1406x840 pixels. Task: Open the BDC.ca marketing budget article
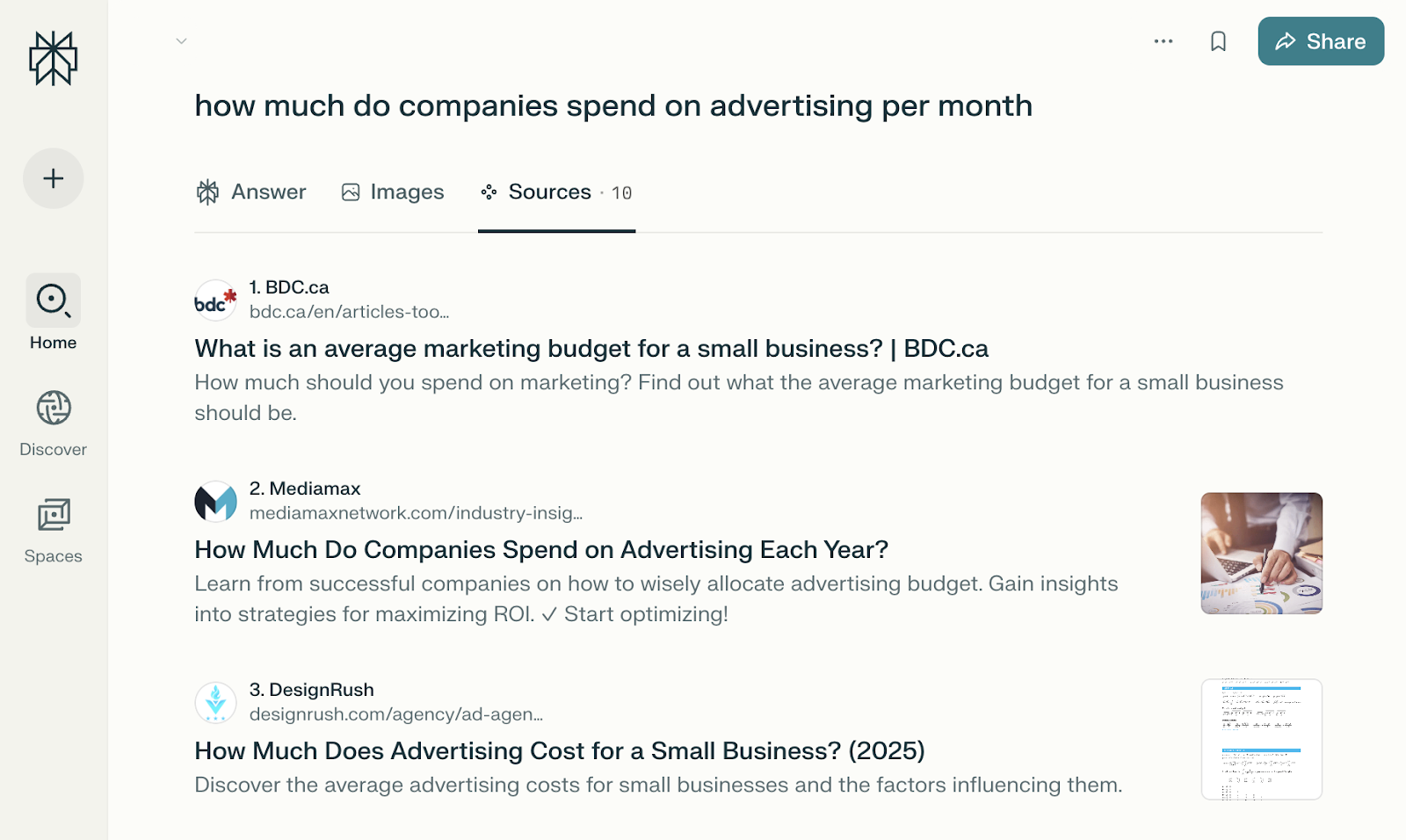pos(591,349)
